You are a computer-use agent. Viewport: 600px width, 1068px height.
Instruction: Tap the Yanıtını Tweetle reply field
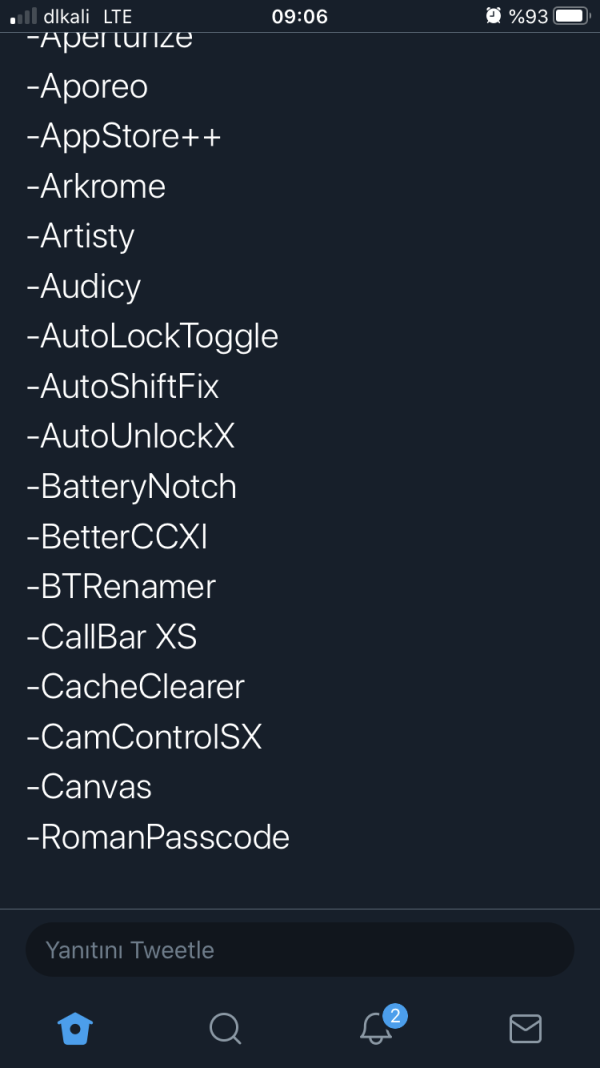pyautogui.click(x=299, y=949)
